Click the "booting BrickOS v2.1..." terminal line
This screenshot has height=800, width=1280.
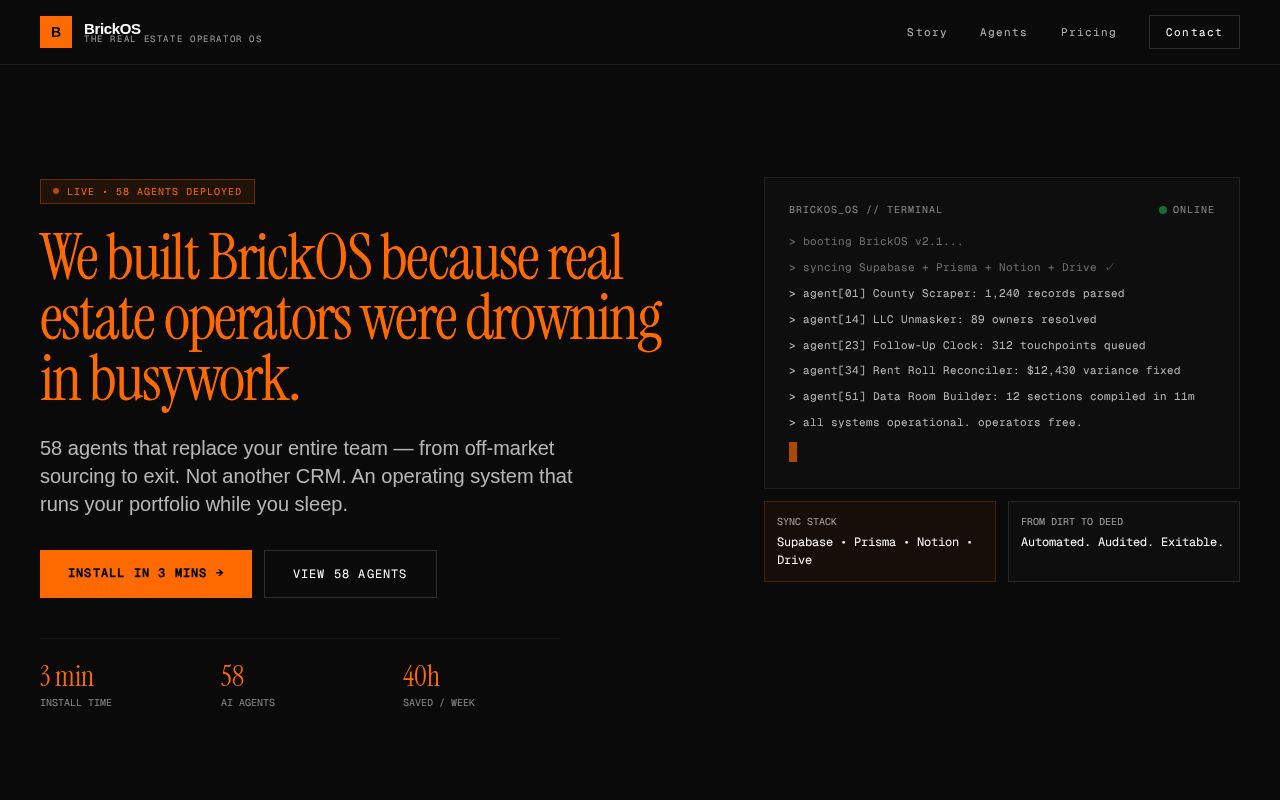pyautogui.click(x=876, y=242)
